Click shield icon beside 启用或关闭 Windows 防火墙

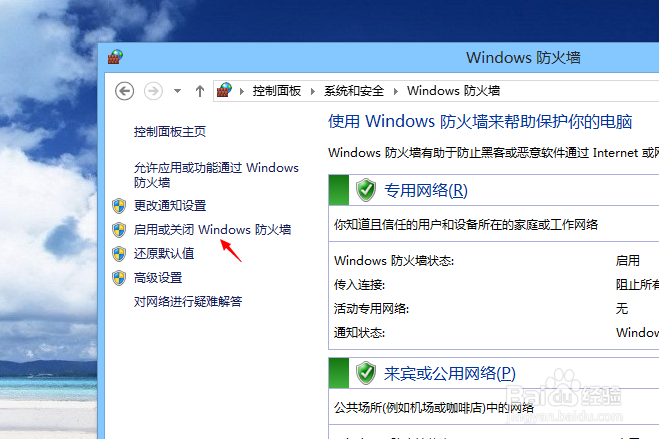119,230
